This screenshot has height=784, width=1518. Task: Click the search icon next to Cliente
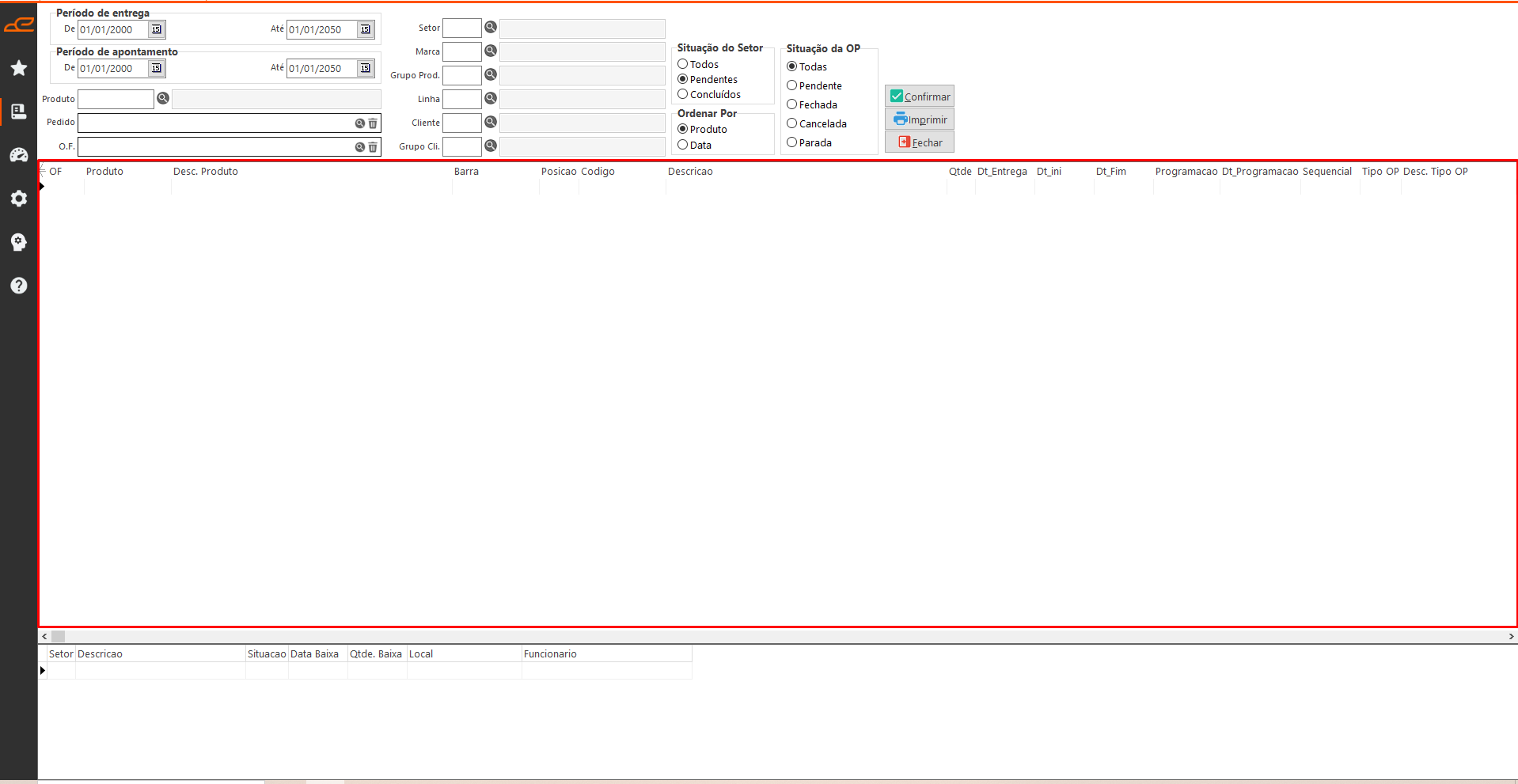click(491, 123)
